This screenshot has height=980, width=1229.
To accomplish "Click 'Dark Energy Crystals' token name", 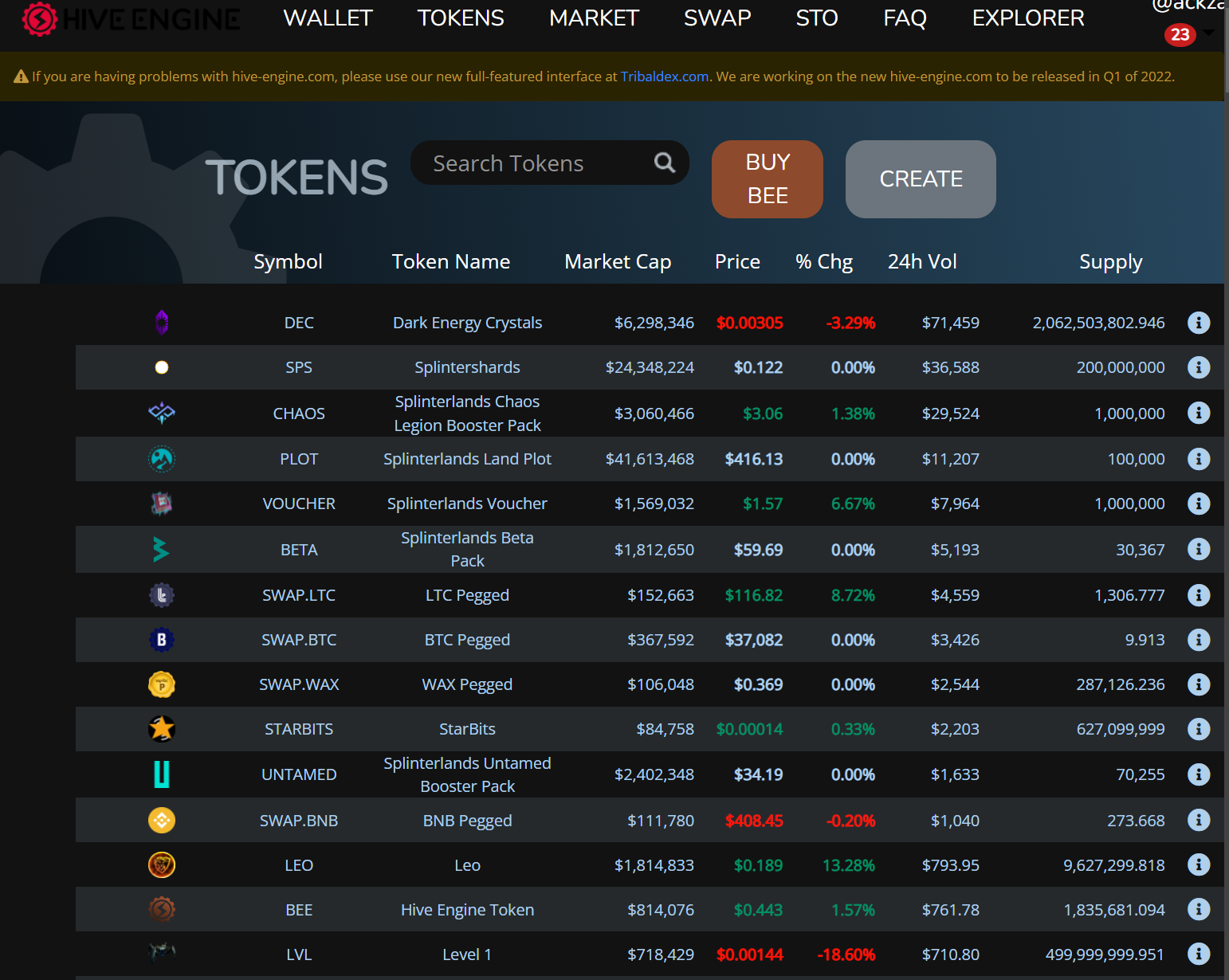I will point(467,323).
